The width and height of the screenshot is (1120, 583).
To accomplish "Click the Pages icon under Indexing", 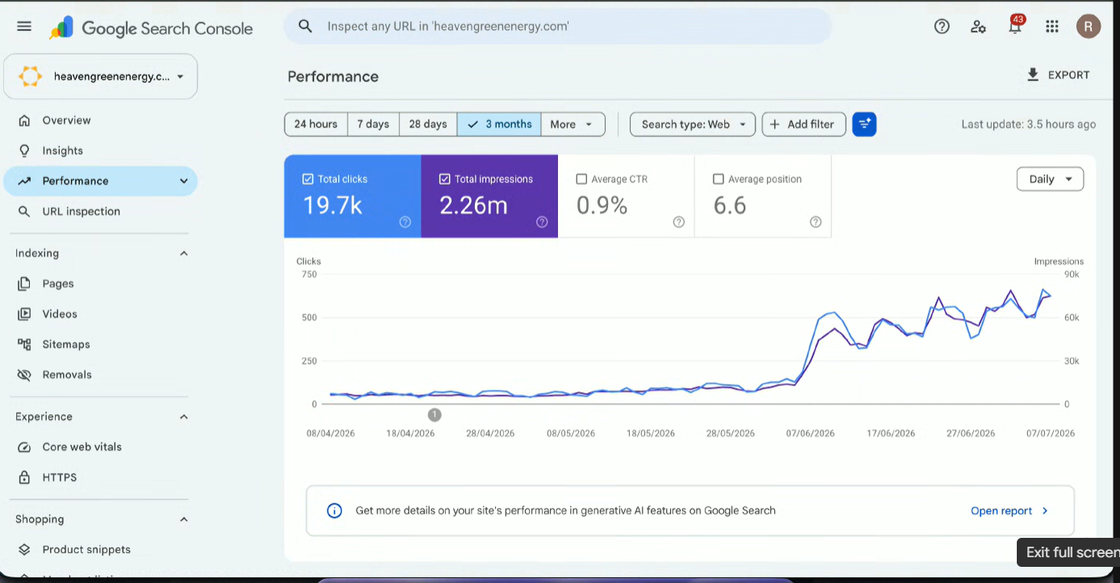I will (24, 284).
